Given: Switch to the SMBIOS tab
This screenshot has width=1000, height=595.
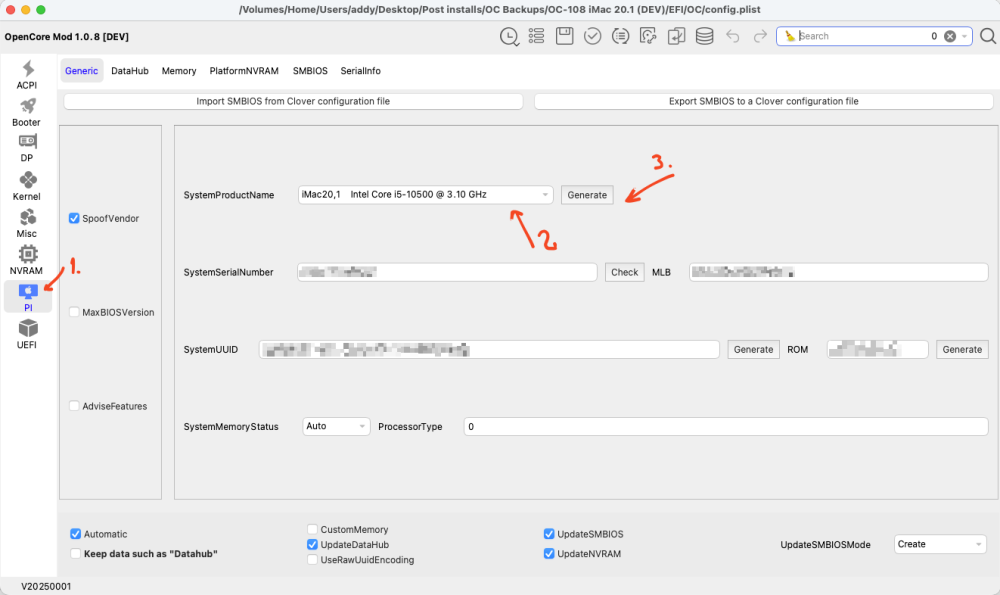Looking at the screenshot, I should click(310, 71).
